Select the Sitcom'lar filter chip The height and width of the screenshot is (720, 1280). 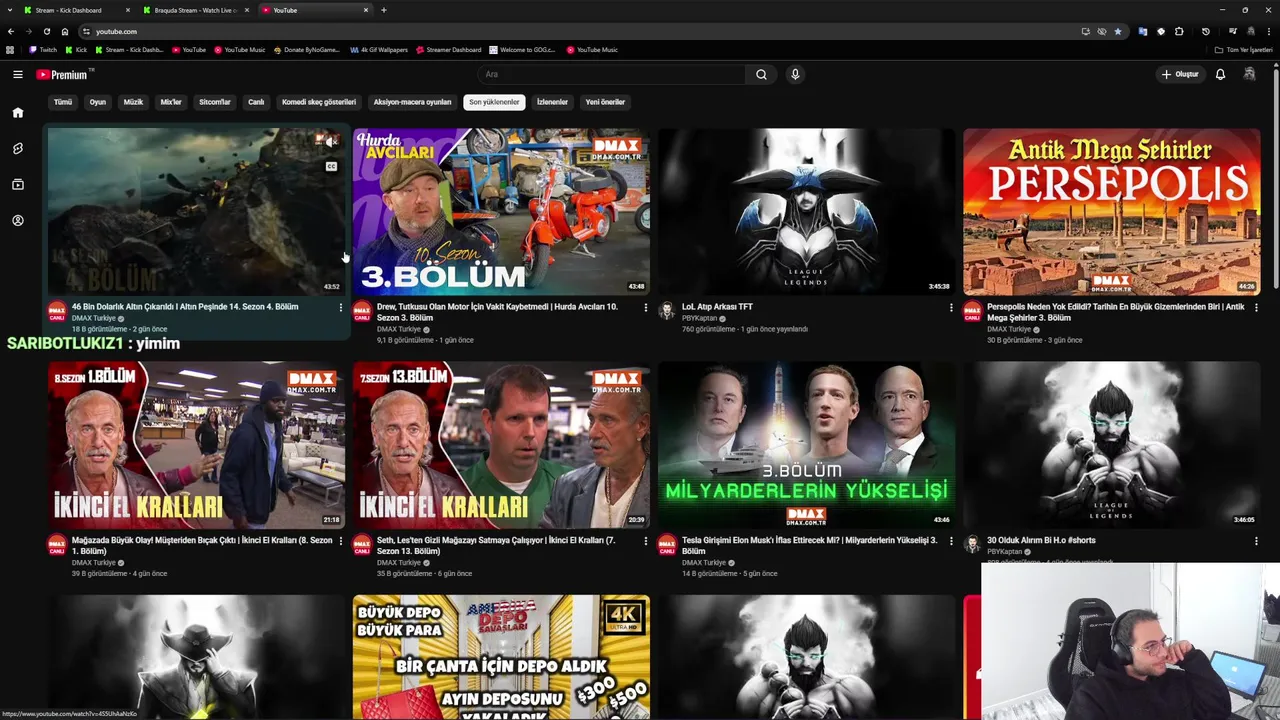pyautogui.click(x=215, y=102)
